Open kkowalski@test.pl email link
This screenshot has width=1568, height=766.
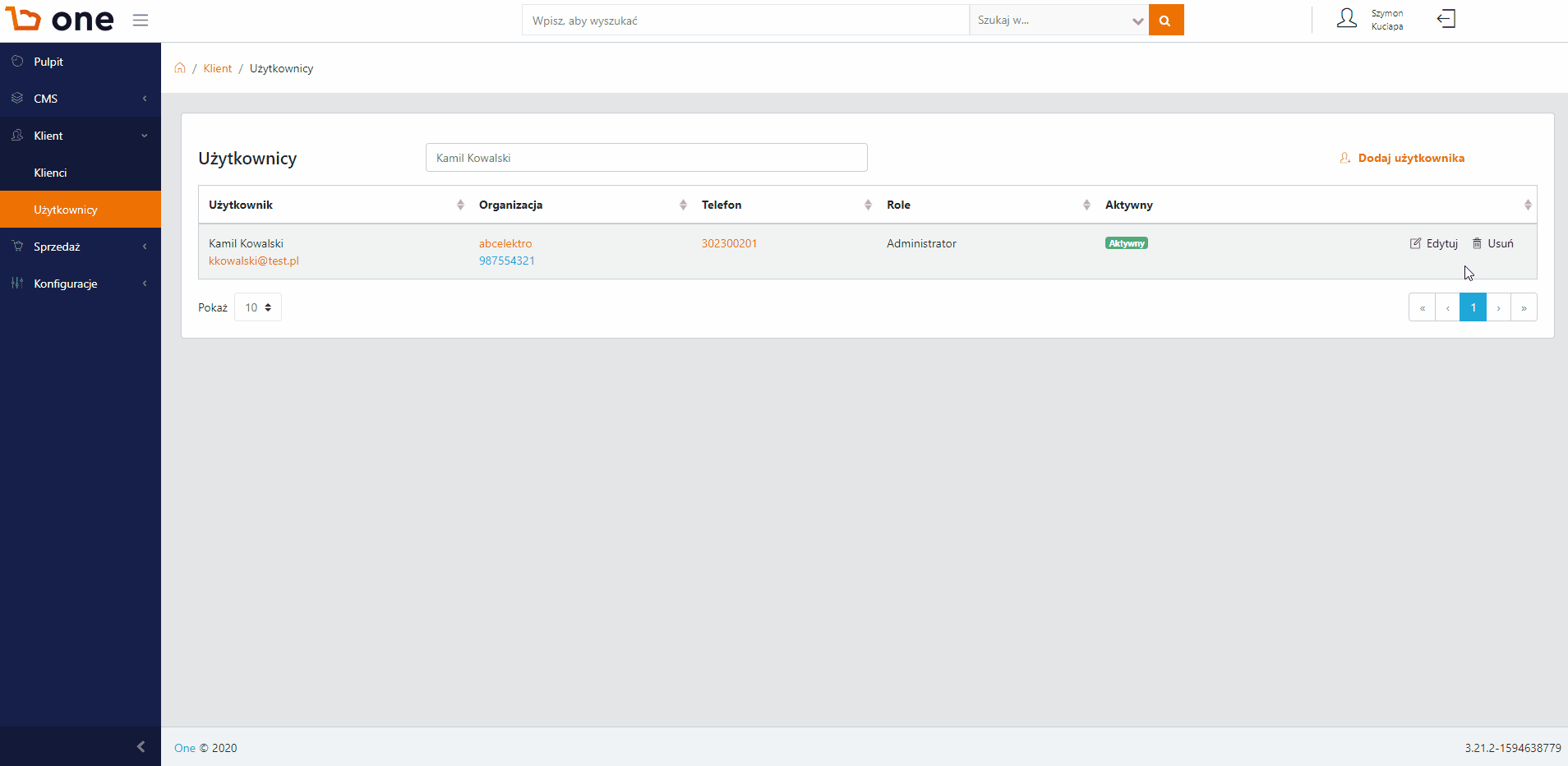coord(254,261)
